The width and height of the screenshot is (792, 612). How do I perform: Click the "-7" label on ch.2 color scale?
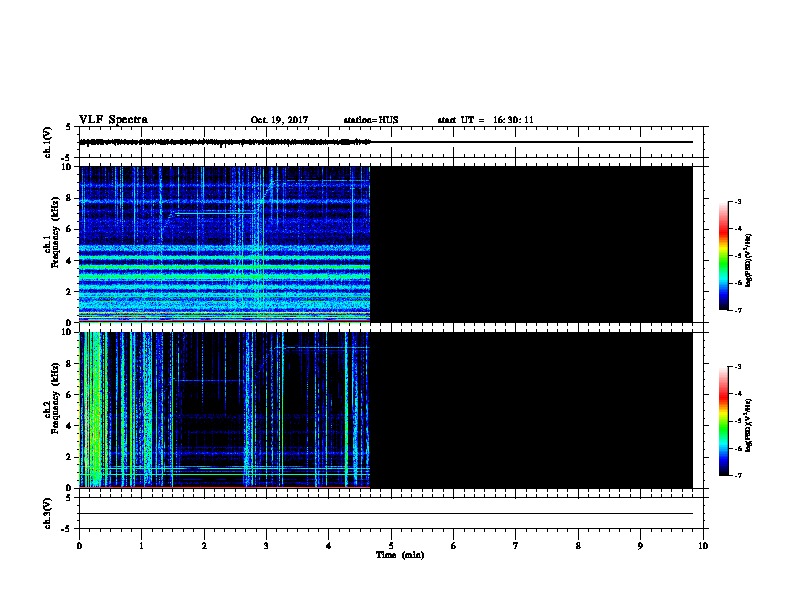tap(738, 476)
